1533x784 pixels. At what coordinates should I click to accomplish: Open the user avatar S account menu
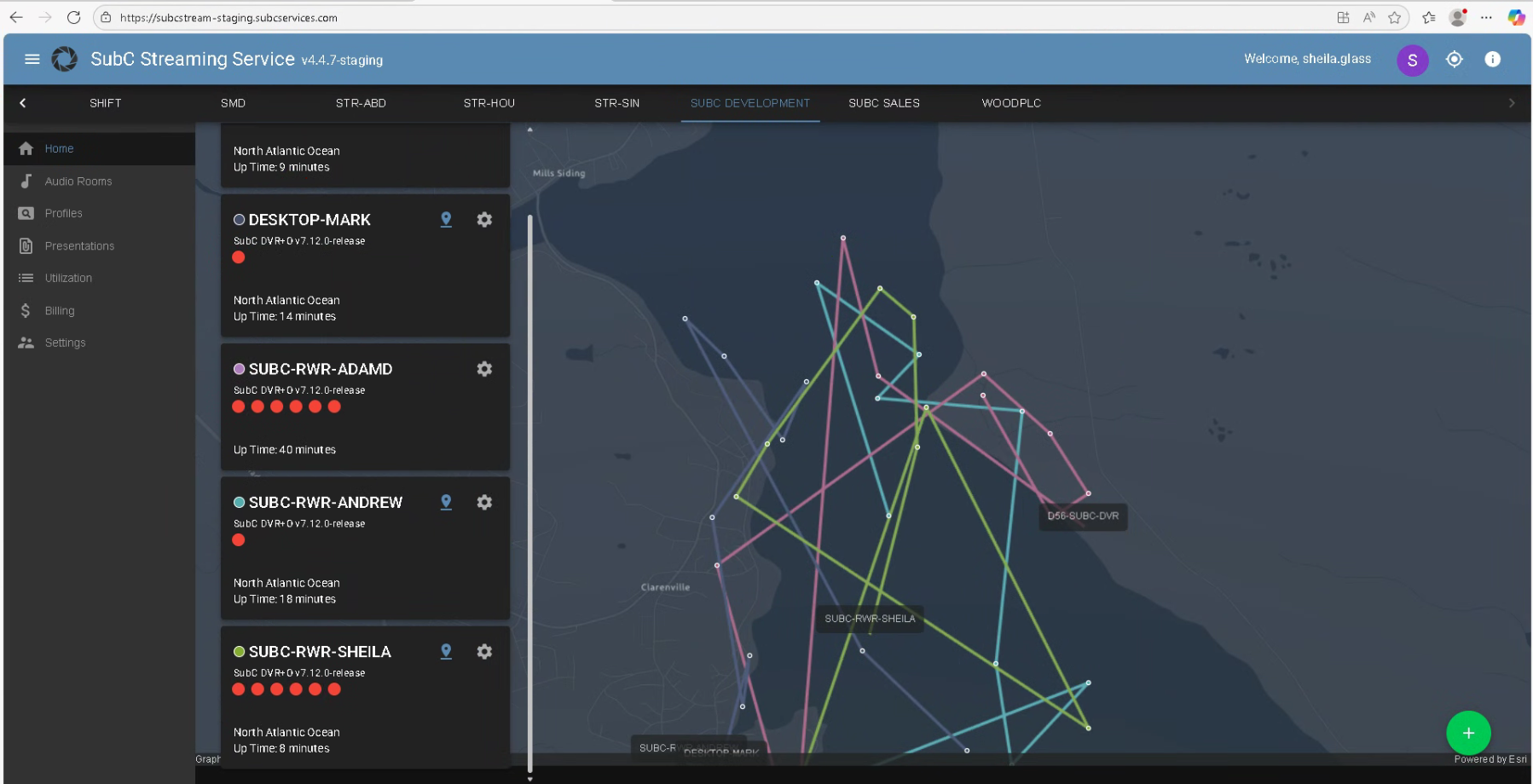[1412, 60]
